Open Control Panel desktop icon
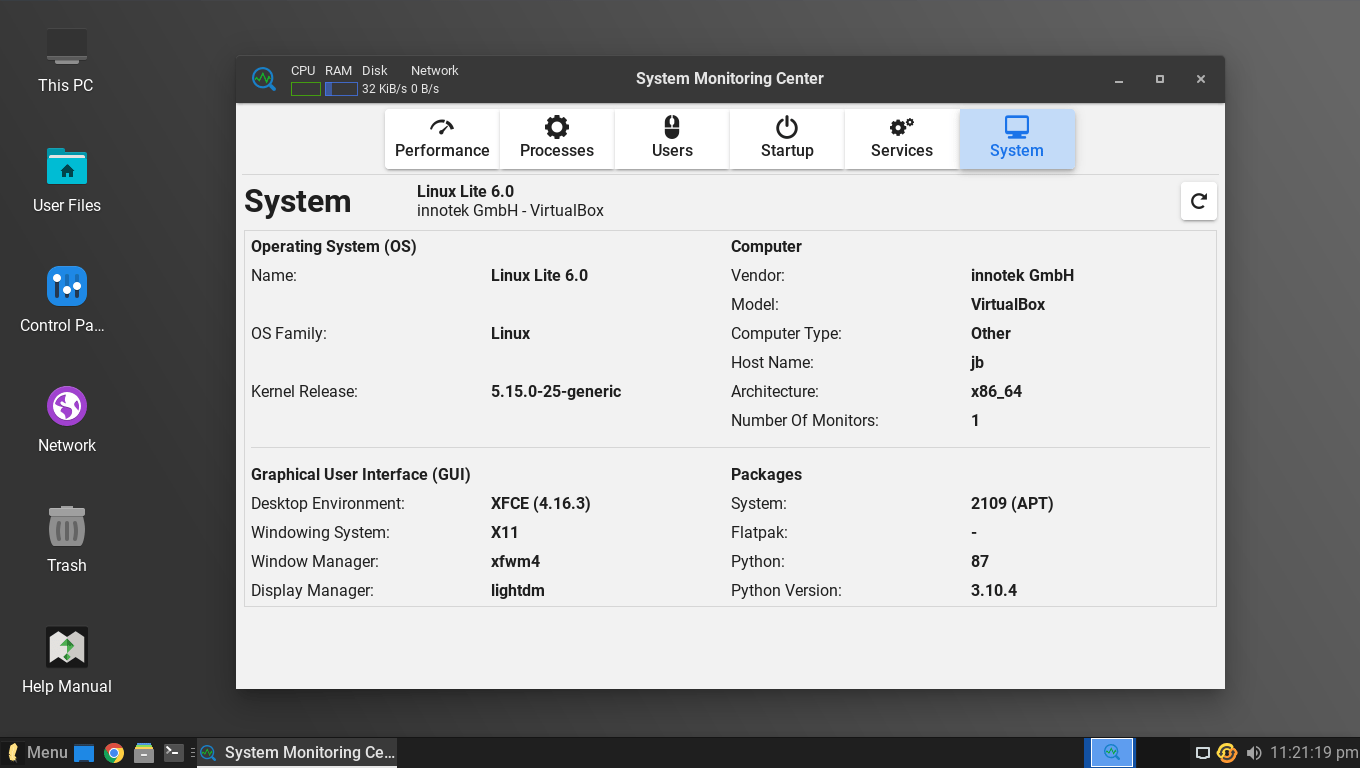This screenshot has width=1360, height=768. pos(62,300)
